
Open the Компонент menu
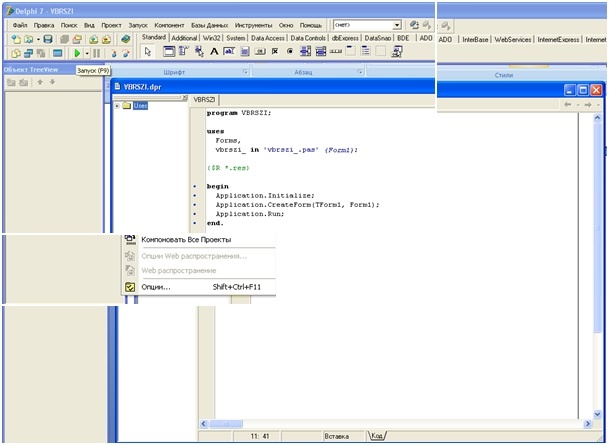169,25
